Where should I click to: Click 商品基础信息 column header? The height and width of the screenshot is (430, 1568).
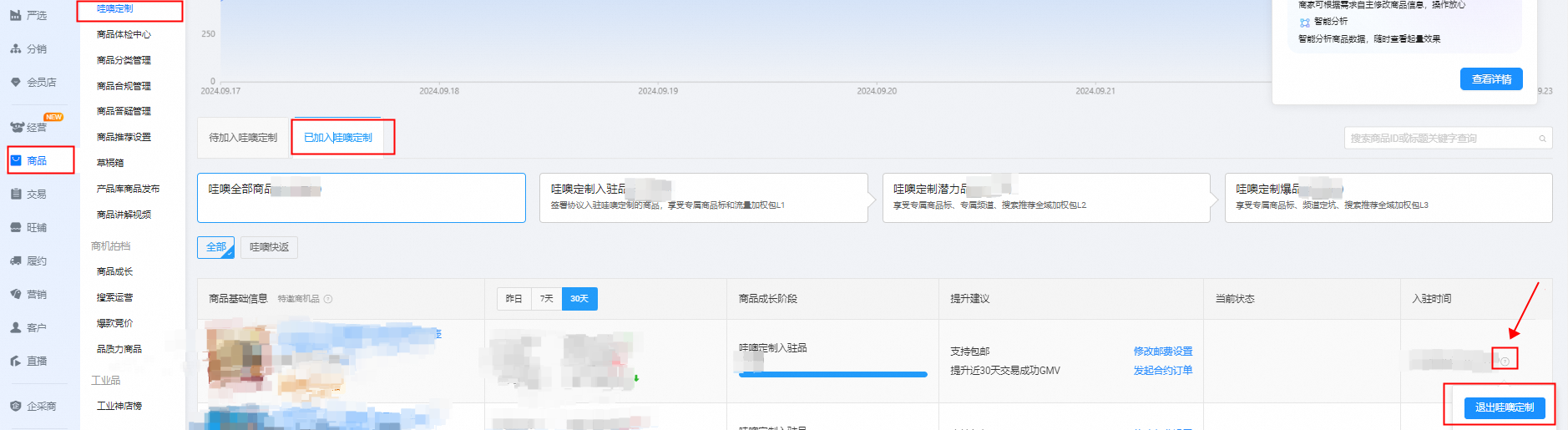(x=238, y=299)
